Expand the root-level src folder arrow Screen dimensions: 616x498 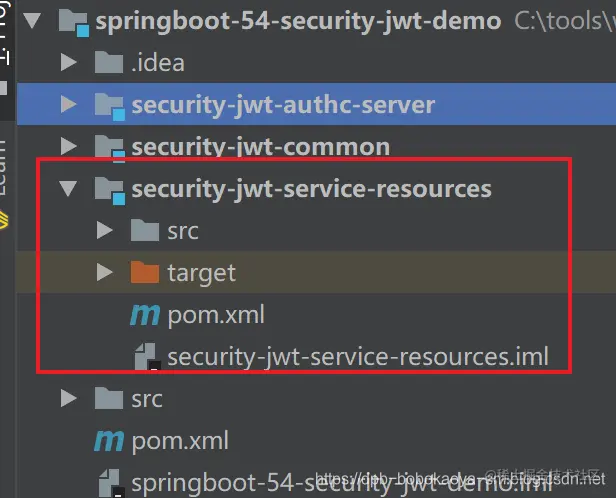(x=69, y=398)
